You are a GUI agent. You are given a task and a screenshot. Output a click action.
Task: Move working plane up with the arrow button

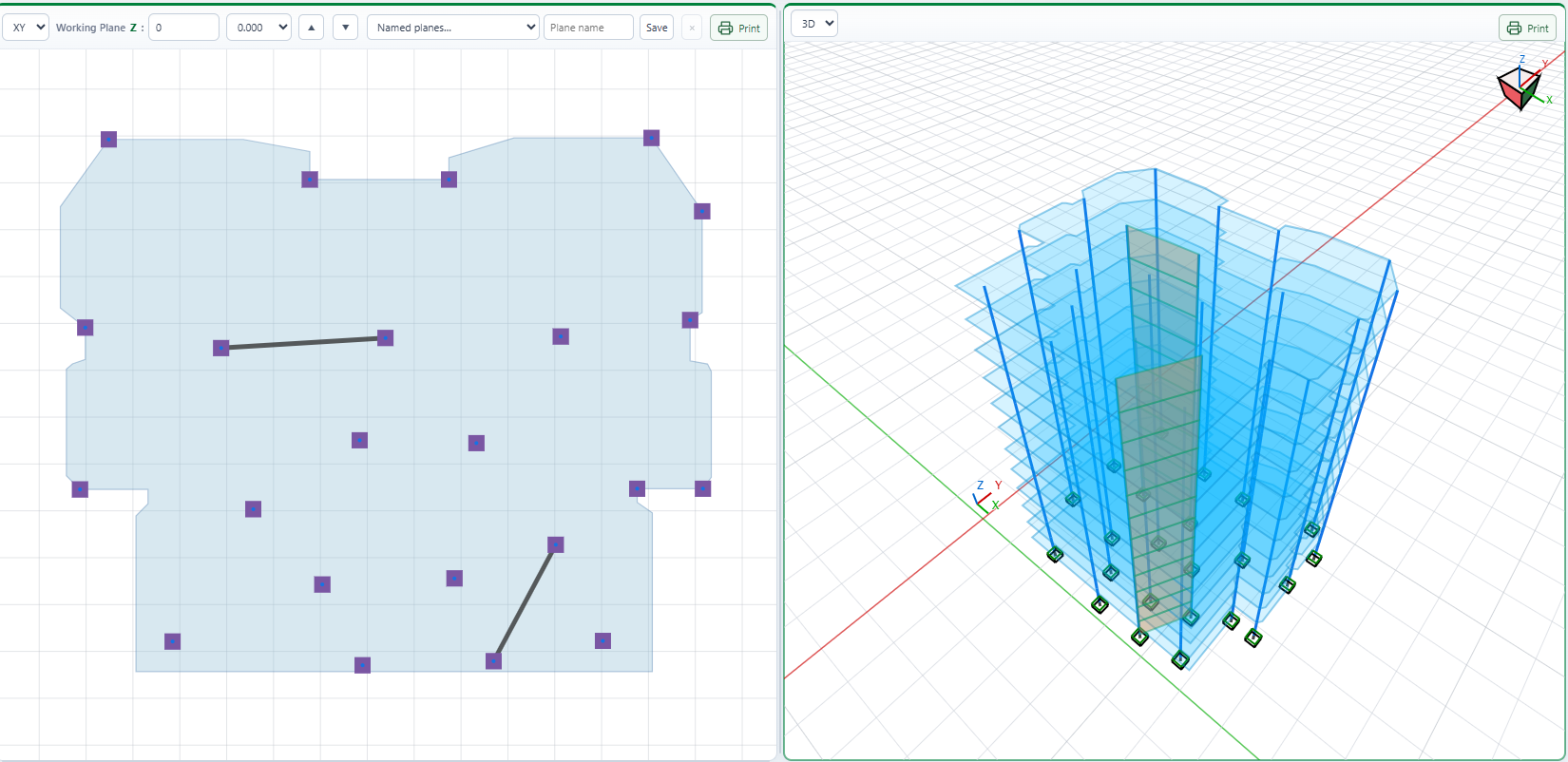coord(311,28)
